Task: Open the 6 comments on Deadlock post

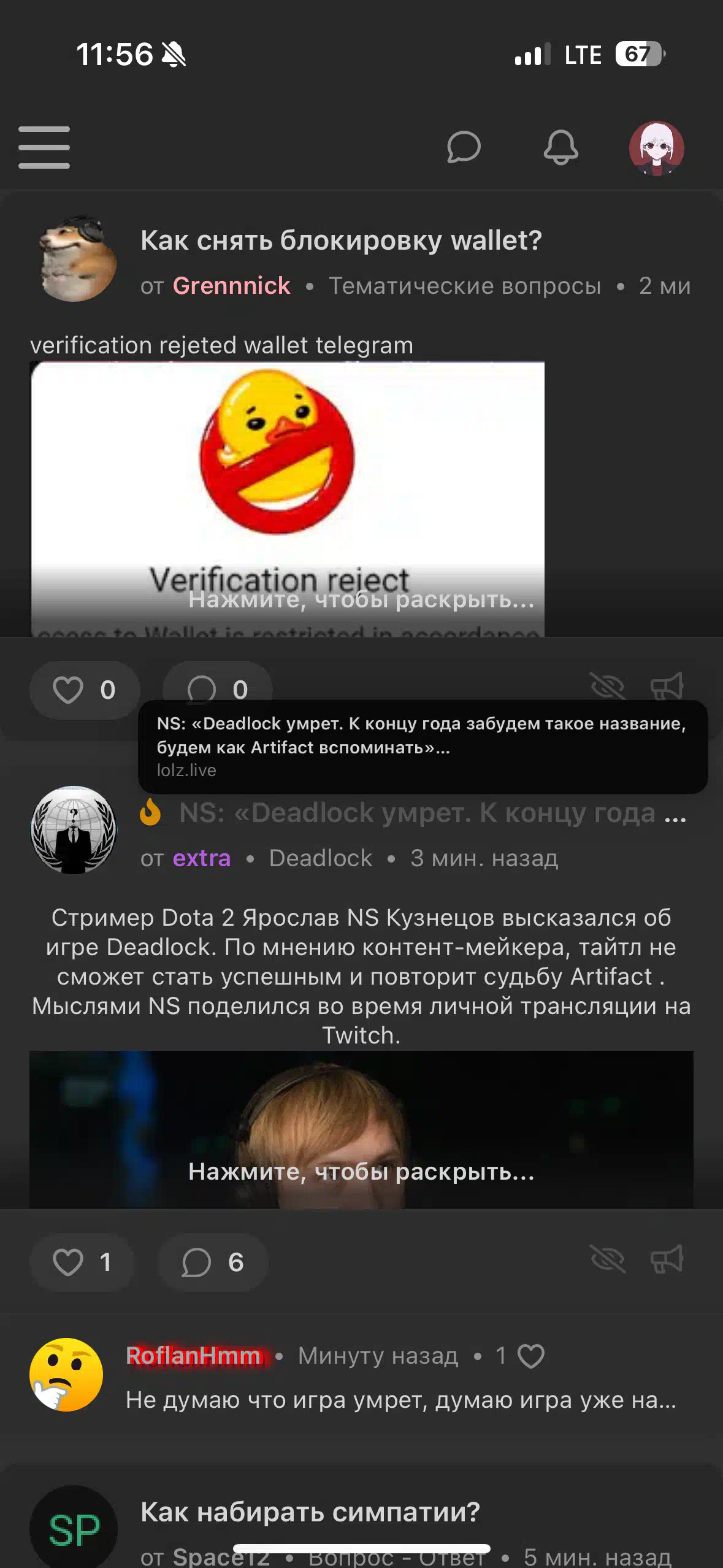Action: tap(213, 1262)
